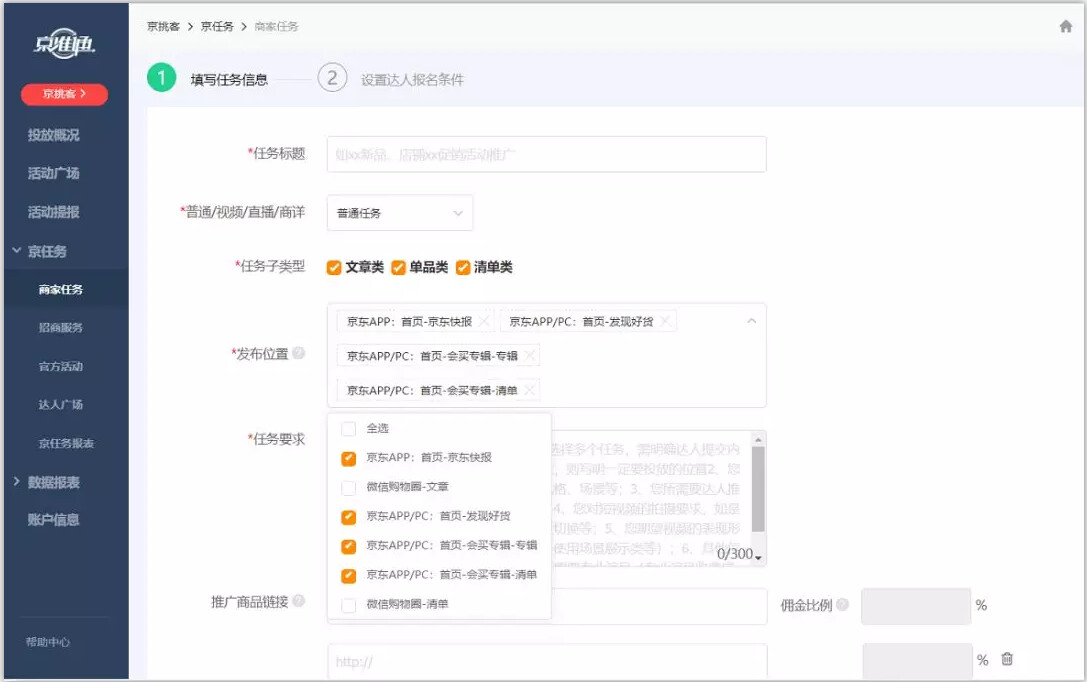Click the help icon next to 佣金比例
This screenshot has width=1087, height=682.
(842, 604)
